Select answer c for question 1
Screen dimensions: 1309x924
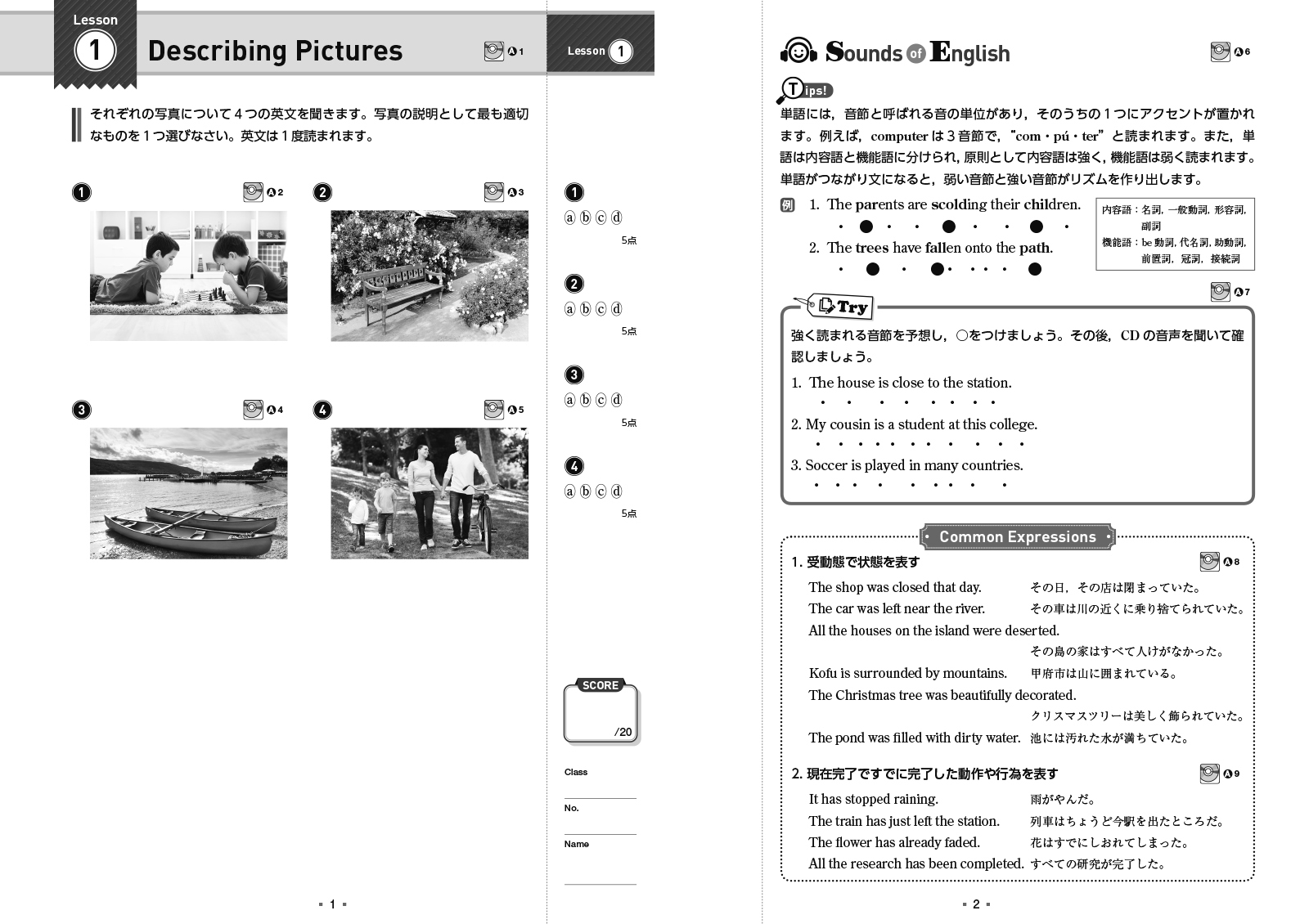(601, 218)
